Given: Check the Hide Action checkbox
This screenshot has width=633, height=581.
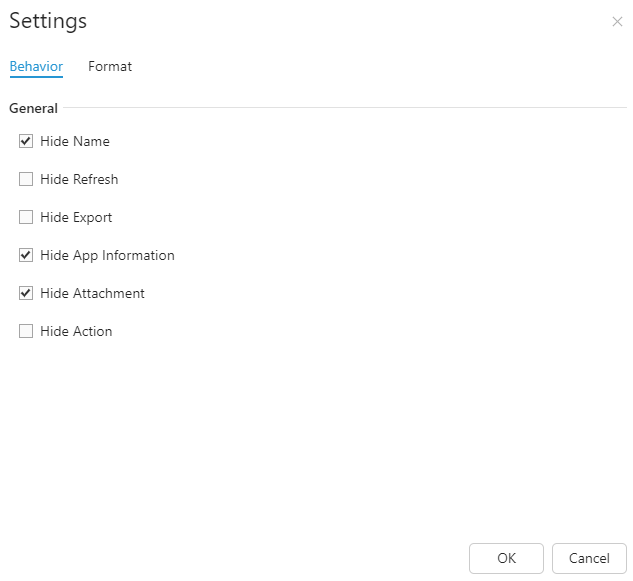Looking at the screenshot, I should [26, 331].
